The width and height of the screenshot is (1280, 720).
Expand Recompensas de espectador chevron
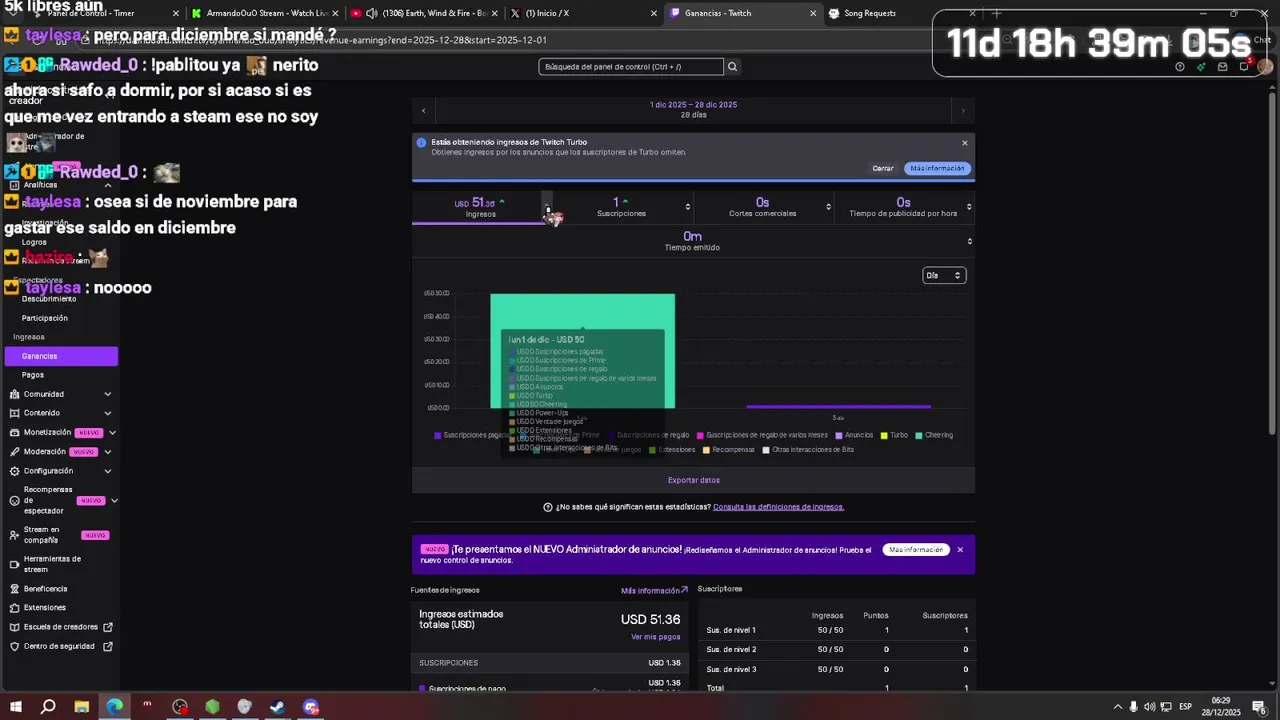coord(114,500)
